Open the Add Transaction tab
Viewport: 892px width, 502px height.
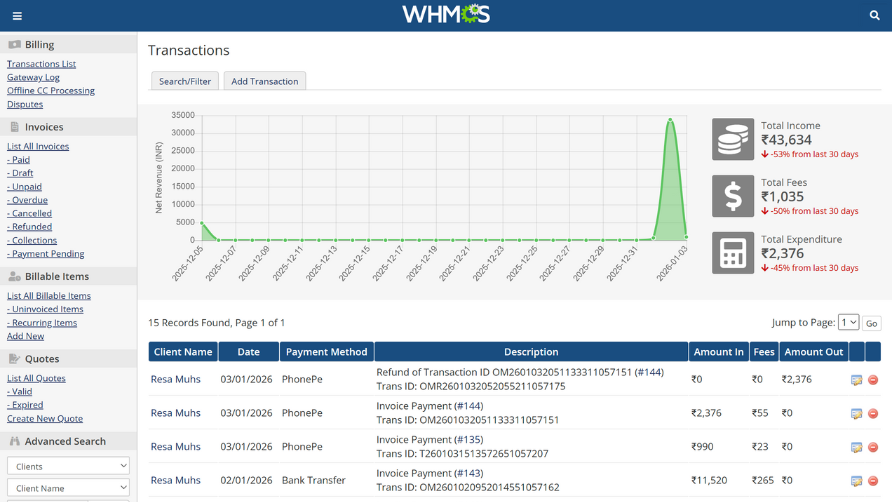click(x=265, y=81)
